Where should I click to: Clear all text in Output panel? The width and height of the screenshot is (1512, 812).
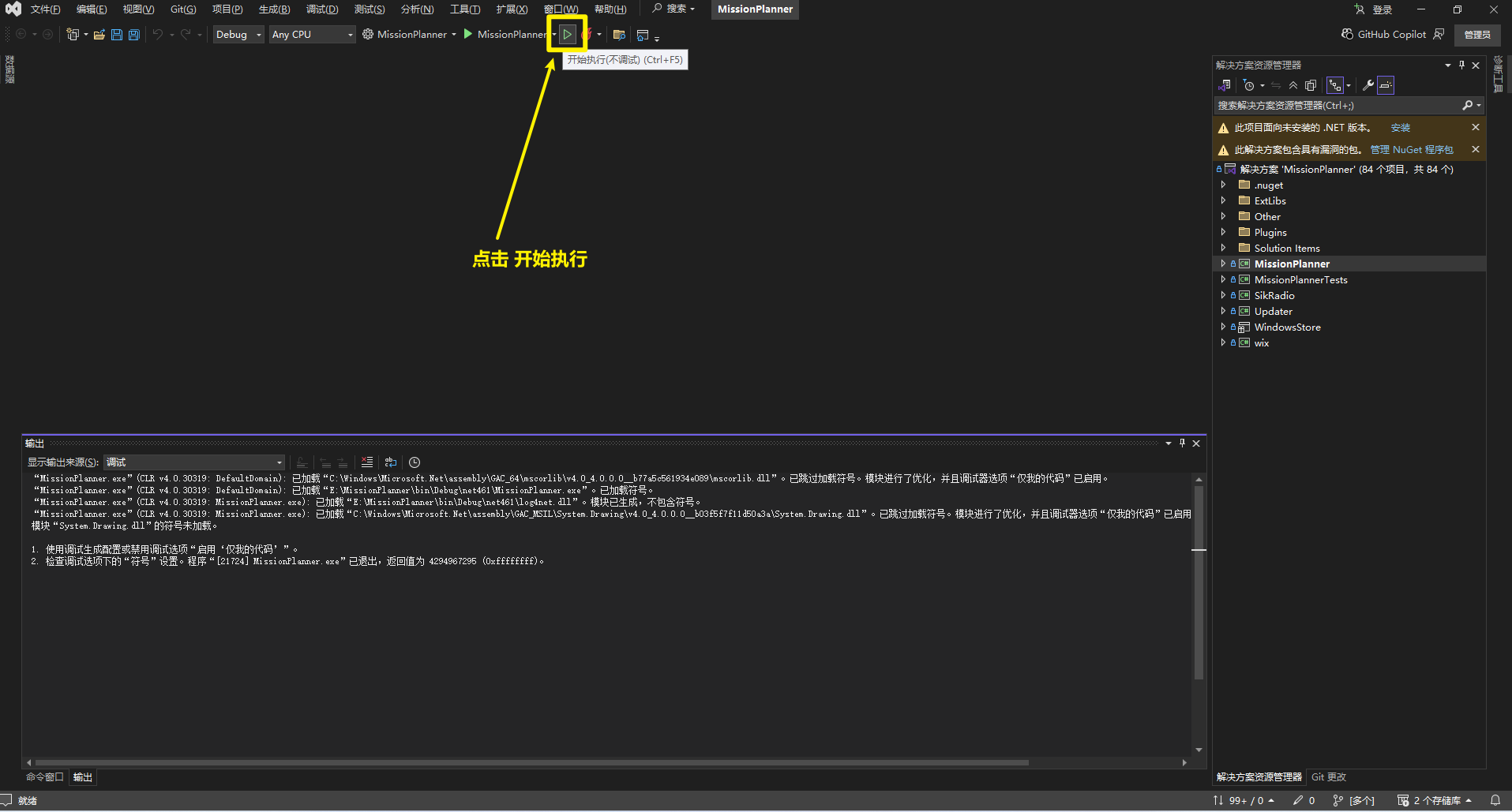tap(367, 462)
